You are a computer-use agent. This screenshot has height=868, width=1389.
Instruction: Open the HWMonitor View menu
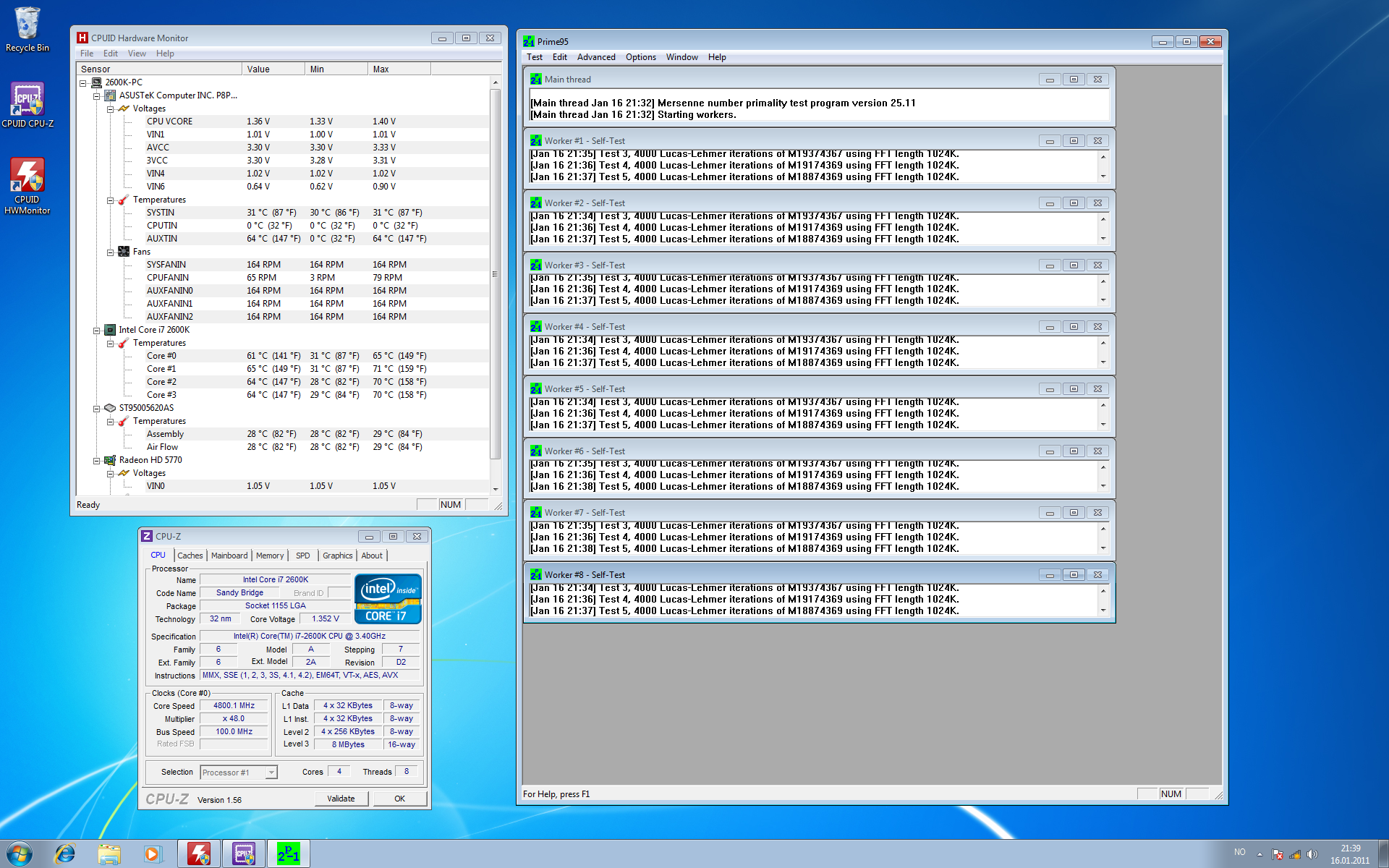tap(137, 54)
